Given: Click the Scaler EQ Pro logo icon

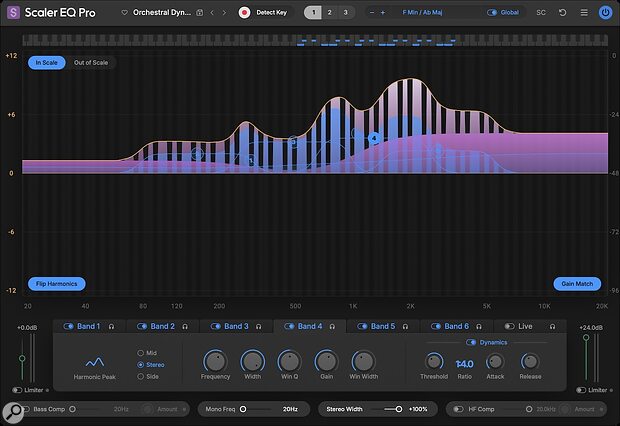Looking at the screenshot, I should (13, 13).
